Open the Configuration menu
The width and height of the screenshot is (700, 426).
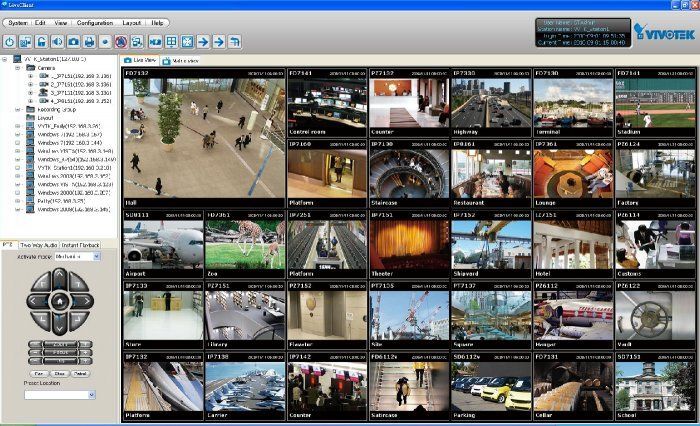coord(94,22)
